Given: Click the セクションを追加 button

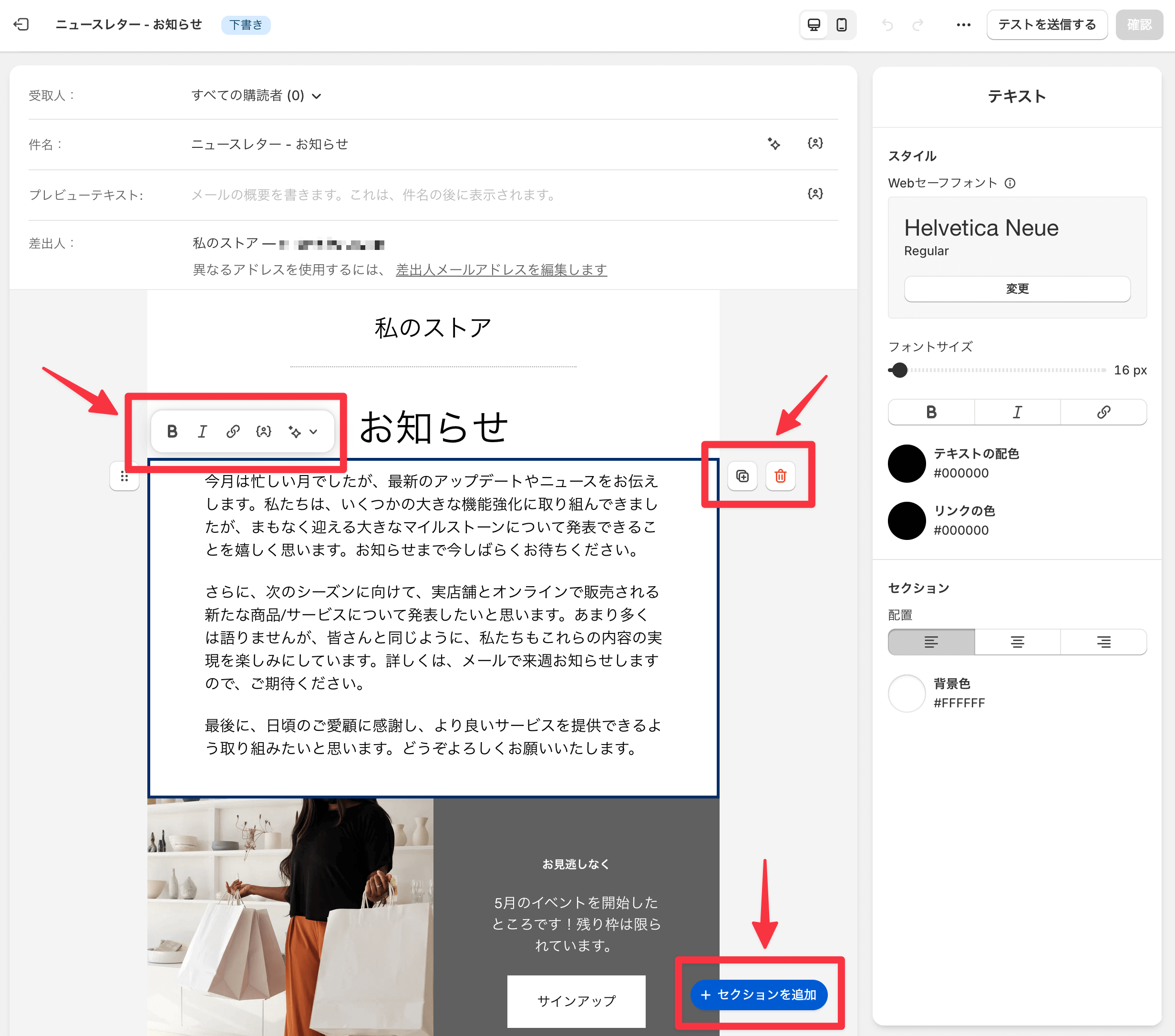Looking at the screenshot, I should pos(758,995).
